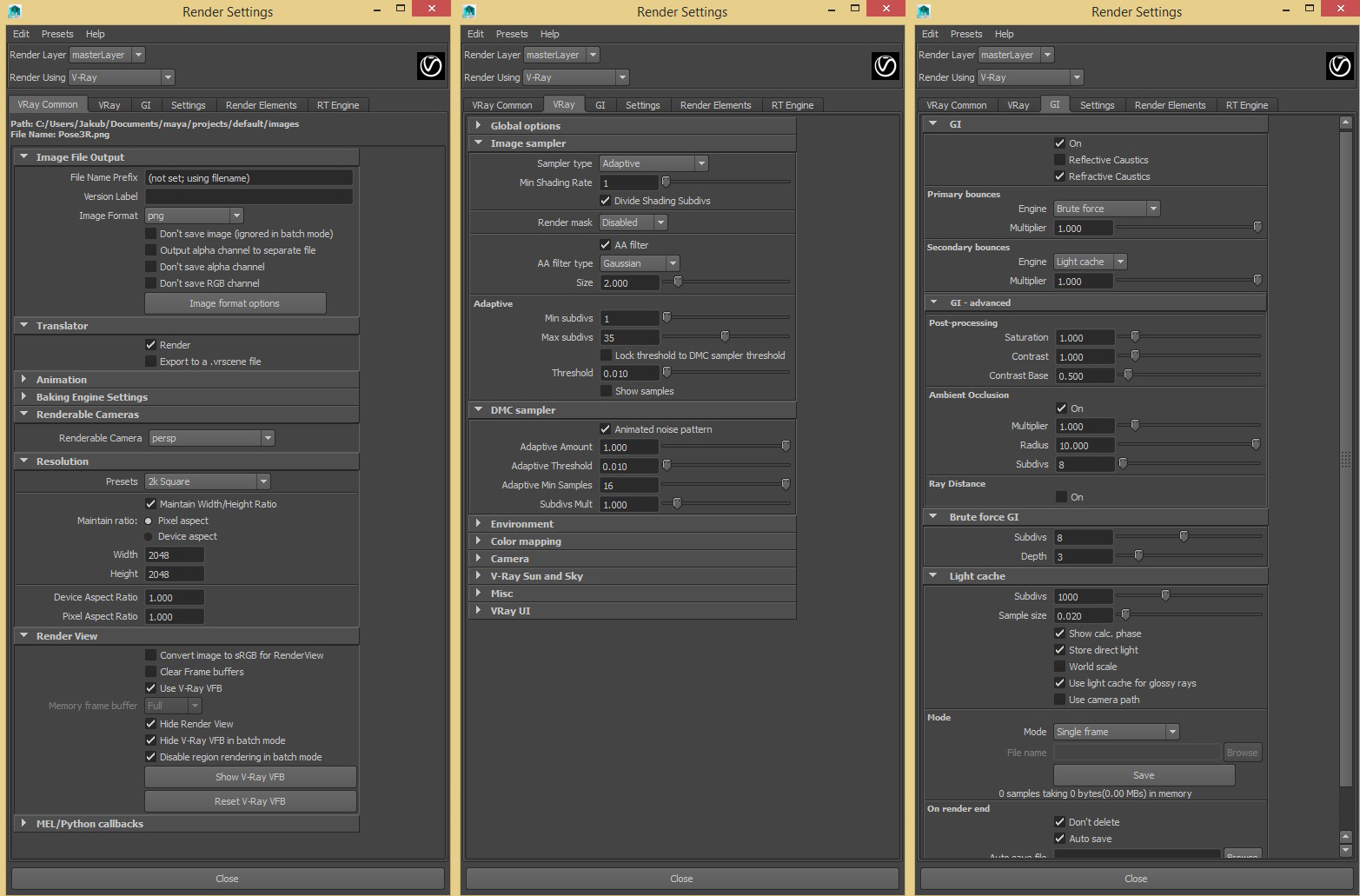
Task: Open Primary bounces Brute force engine dropdown
Action: tap(1107, 209)
